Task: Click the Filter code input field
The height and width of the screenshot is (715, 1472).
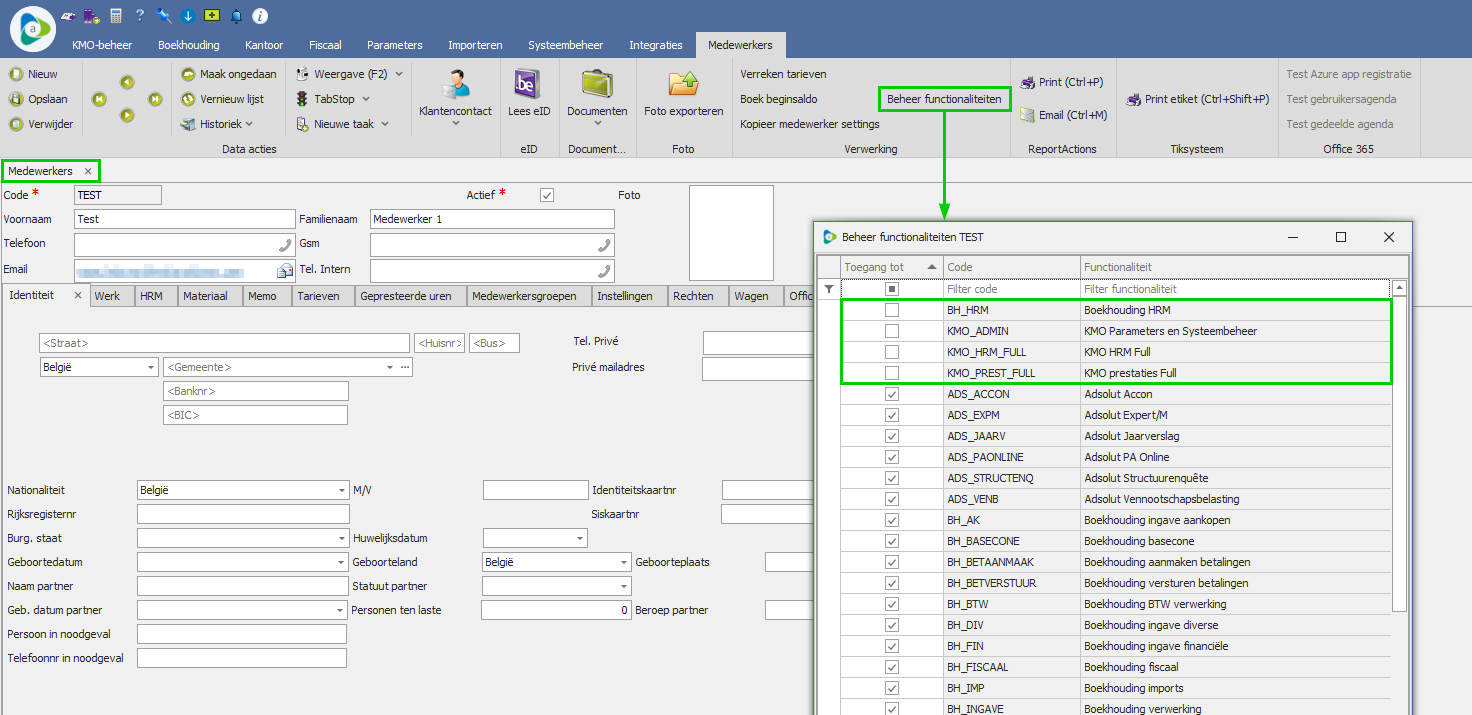Action: (1012, 289)
